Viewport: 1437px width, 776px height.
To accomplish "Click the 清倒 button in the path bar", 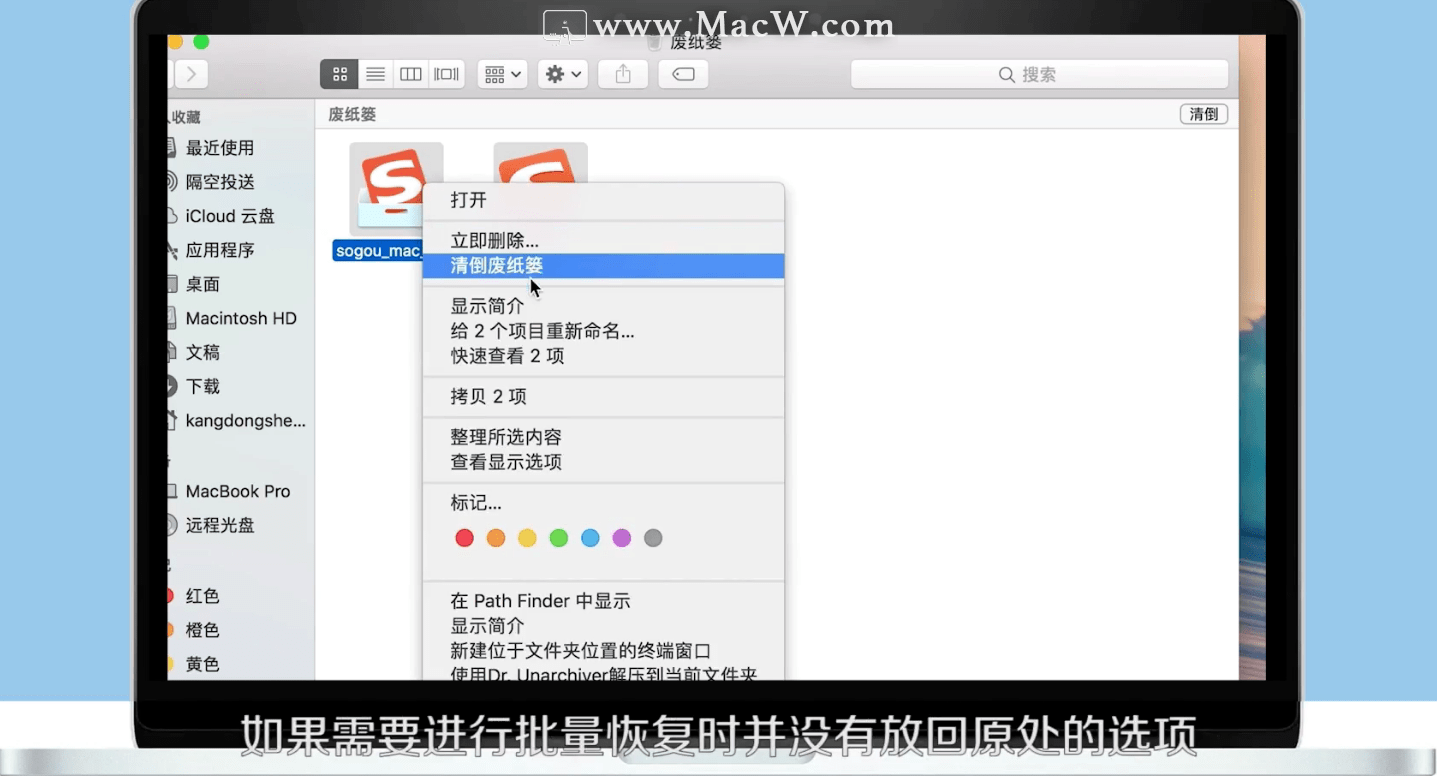I will point(1204,114).
